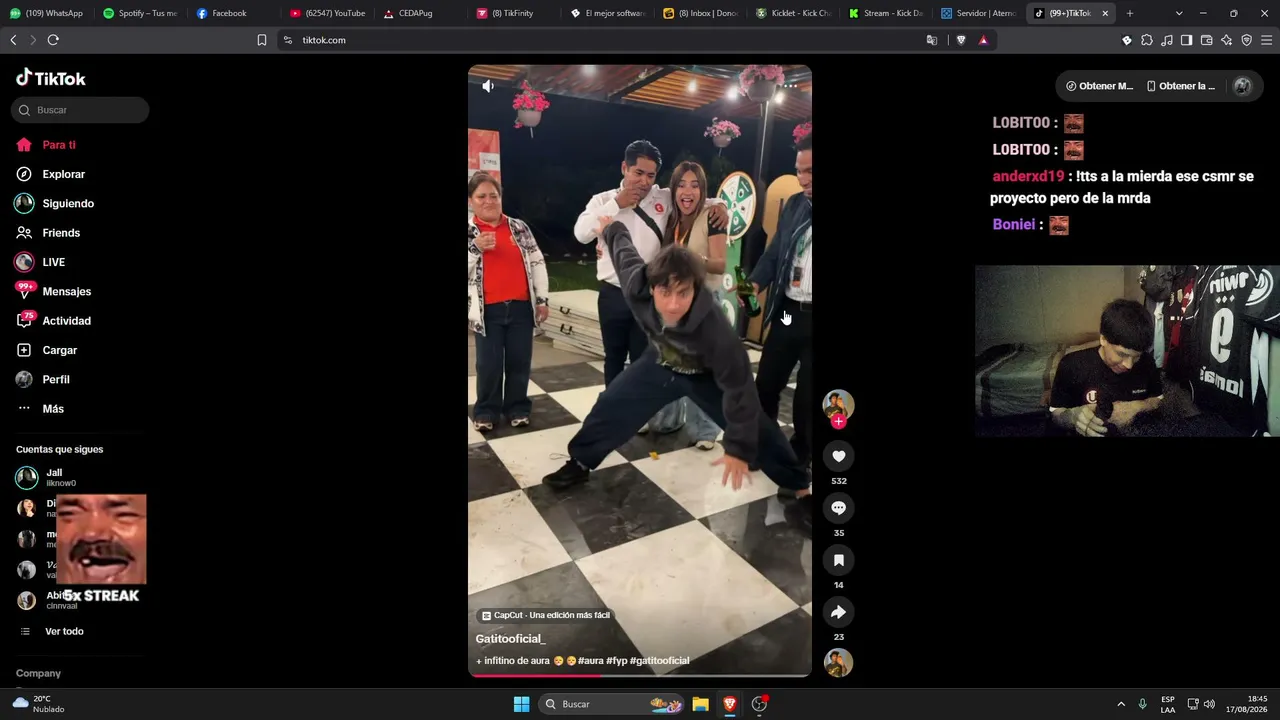Open the Brave Rewards triangle icon
This screenshot has height=720, width=1280.
[x=983, y=40]
